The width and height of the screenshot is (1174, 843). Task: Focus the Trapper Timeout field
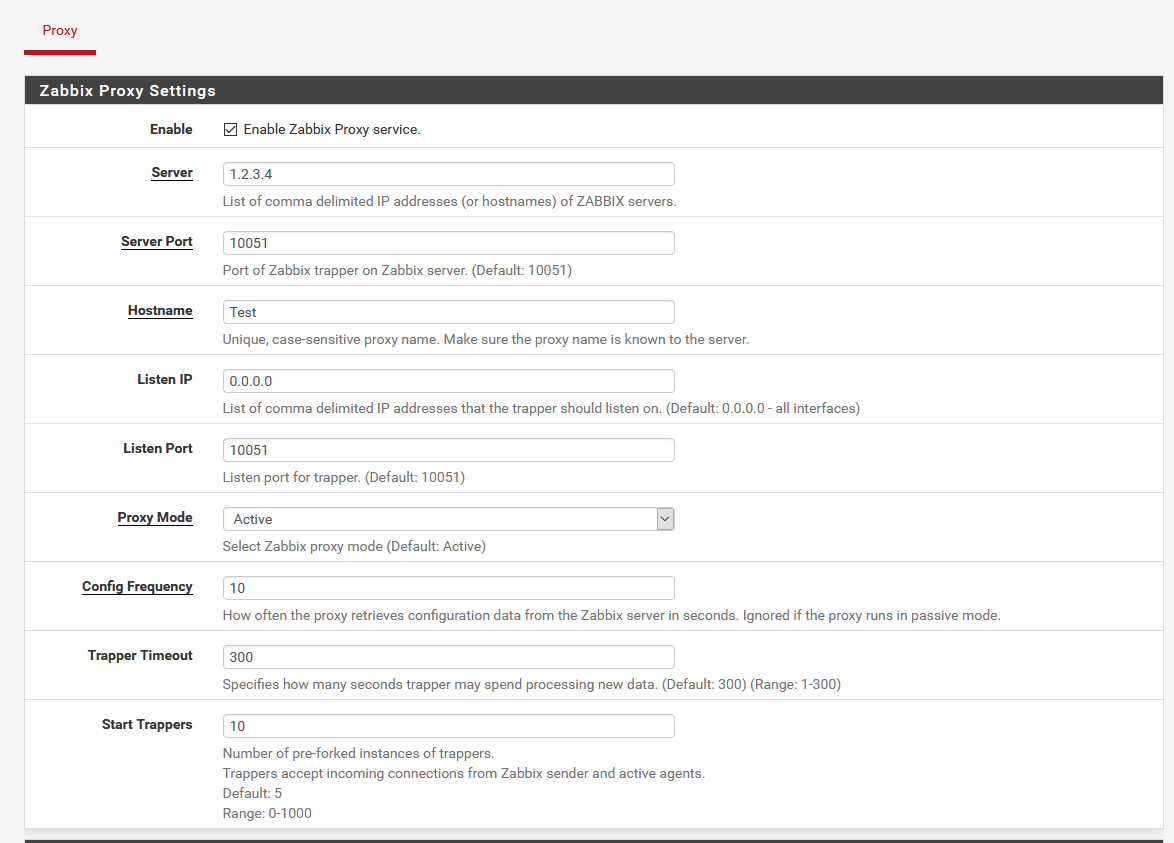coord(448,657)
